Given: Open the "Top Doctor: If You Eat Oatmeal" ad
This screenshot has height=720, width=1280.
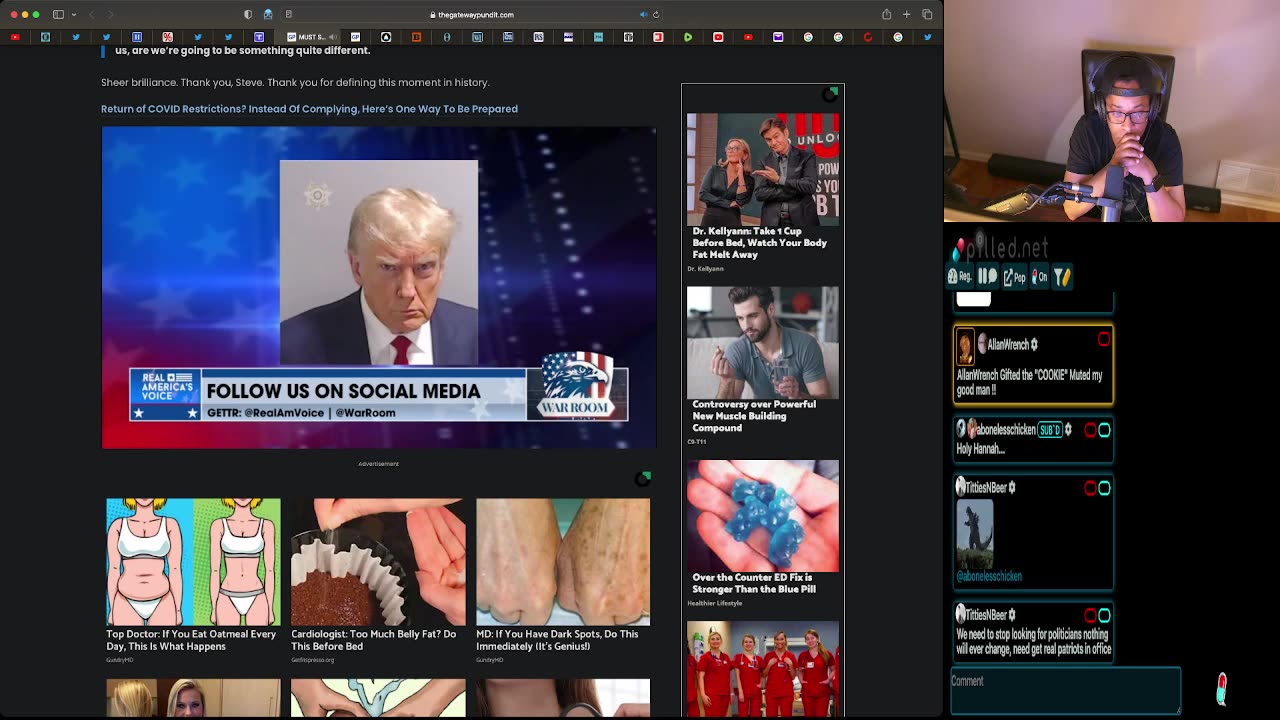Looking at the screenshot, I should coord(191,640).
